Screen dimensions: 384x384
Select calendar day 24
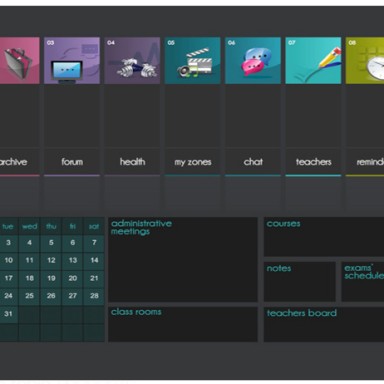click(8, 296)
